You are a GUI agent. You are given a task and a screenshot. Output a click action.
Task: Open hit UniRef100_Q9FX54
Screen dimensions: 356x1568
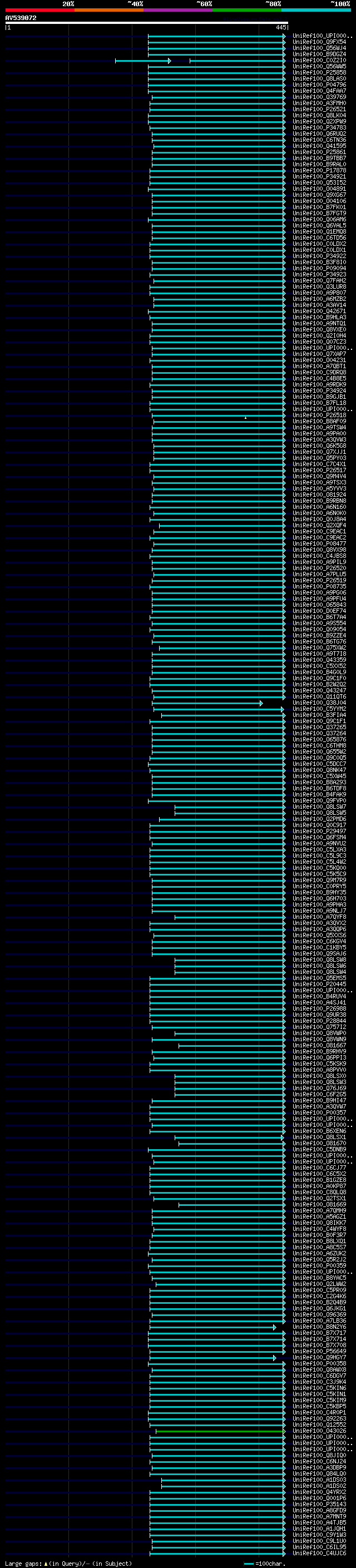point(319,42)
